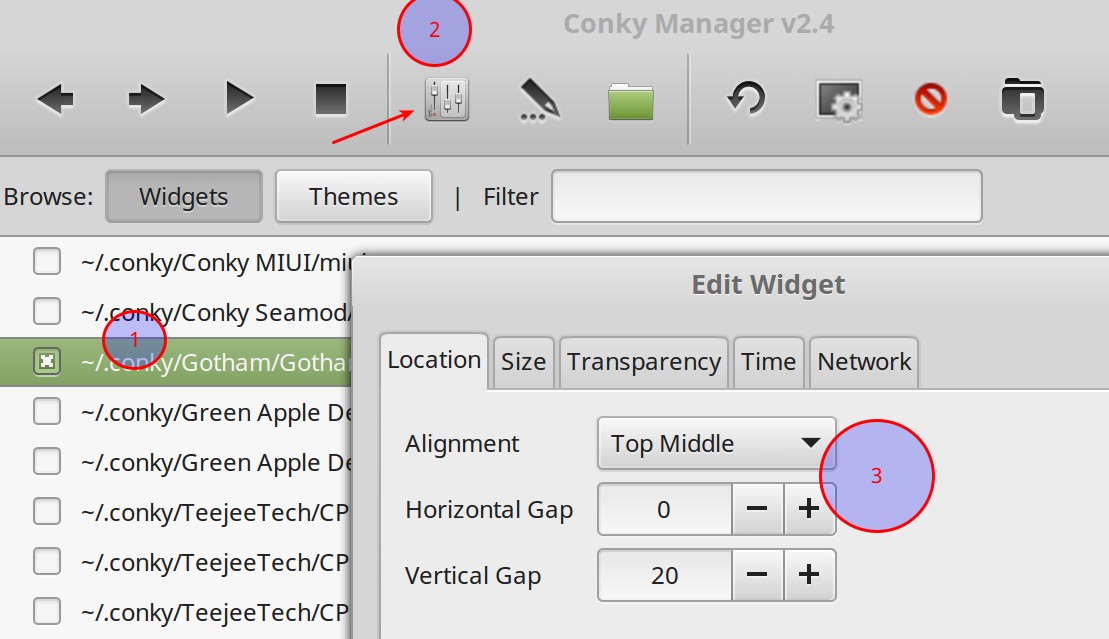Stop the widget with stop icon

click(331, 99)
